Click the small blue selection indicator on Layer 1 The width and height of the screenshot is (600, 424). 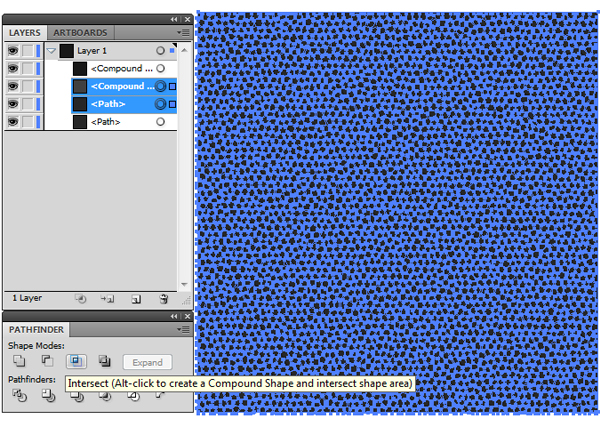coord(172,51)
